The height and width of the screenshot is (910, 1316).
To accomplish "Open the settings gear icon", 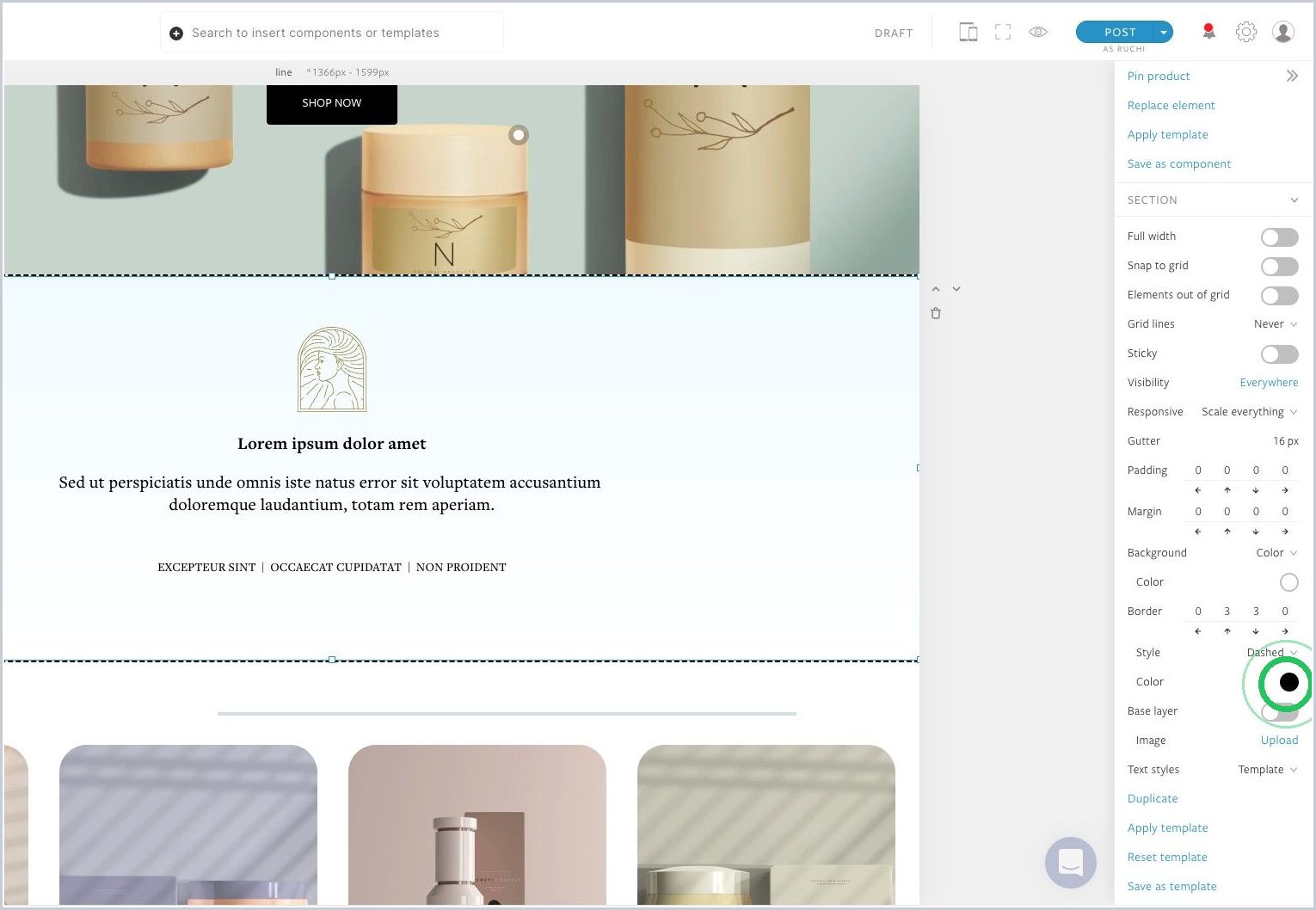I will coord(1246,32).
